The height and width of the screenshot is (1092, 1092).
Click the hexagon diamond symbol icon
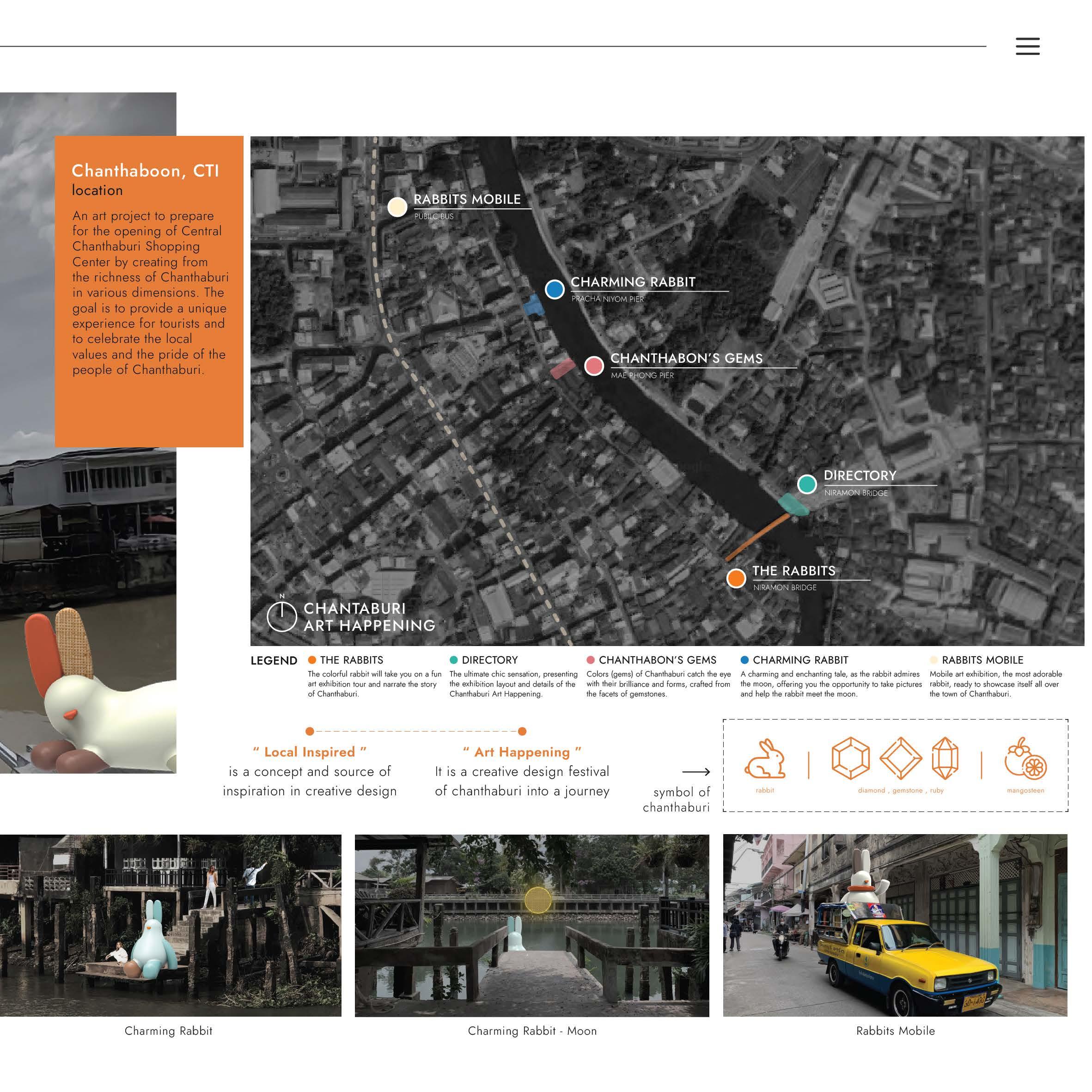[x=850, y=758]
